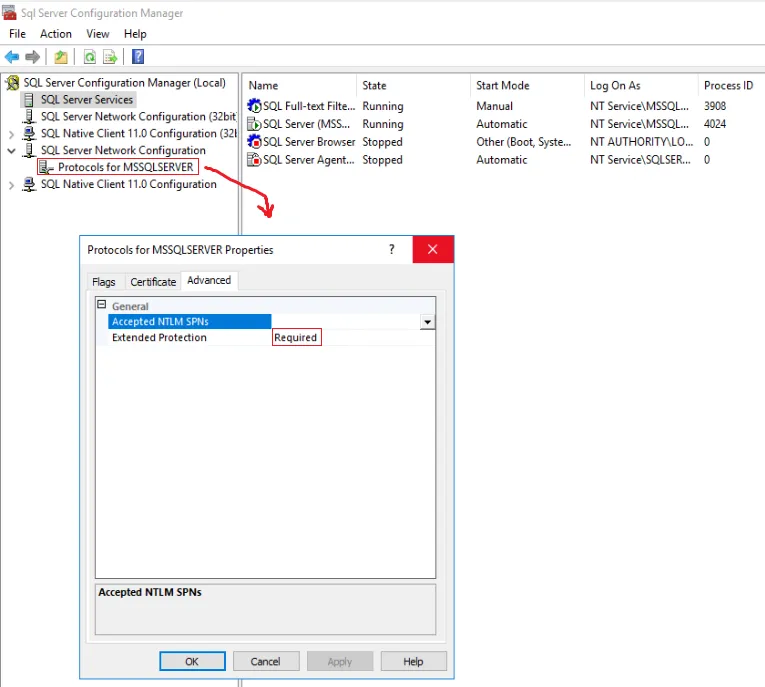Close the Protocols Properties dialog
This screenshot has width=765, height=687.
point(433,249)
